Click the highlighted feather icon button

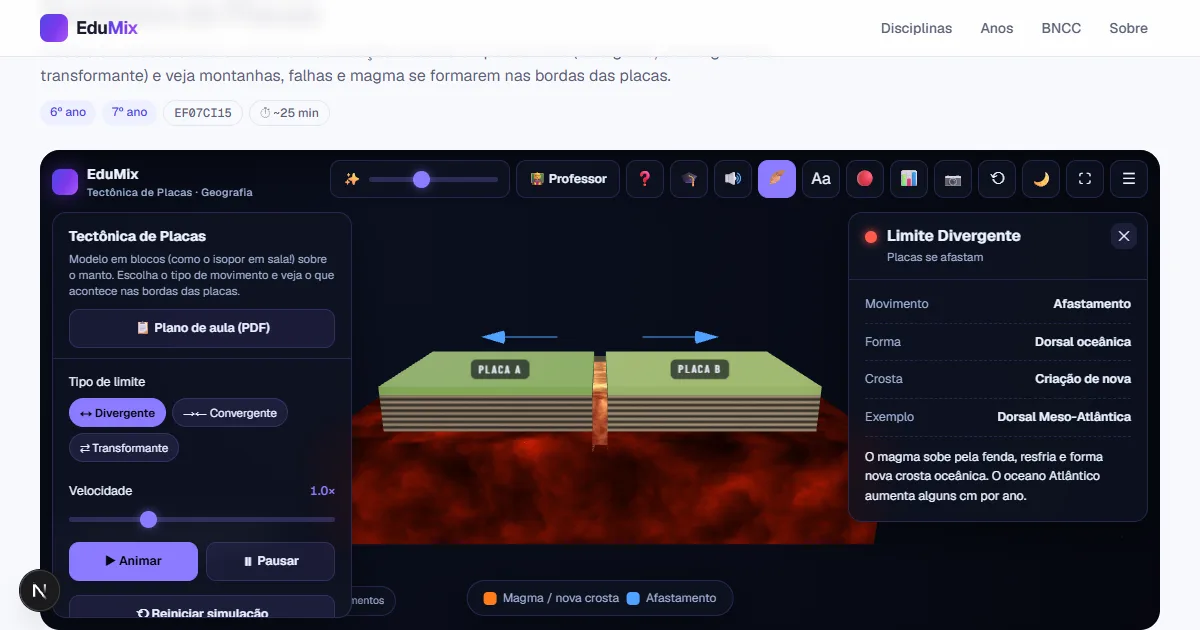777,179
